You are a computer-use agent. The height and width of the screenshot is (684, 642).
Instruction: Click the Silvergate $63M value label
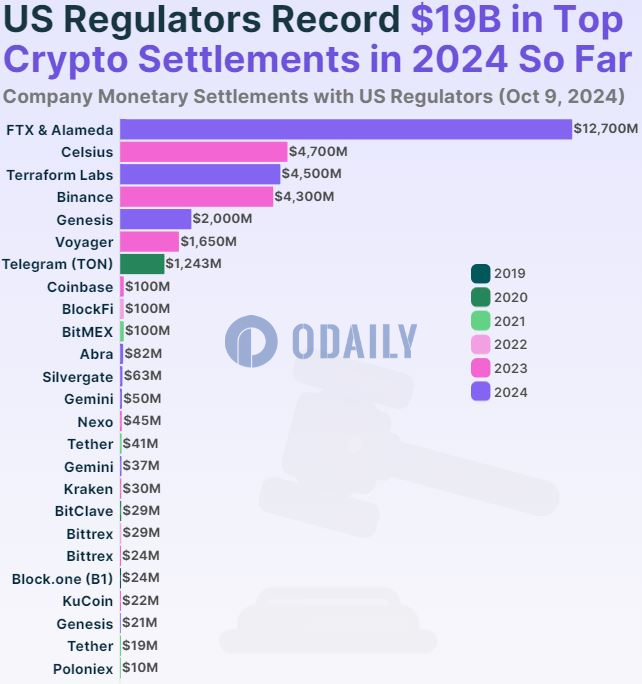tap(142, 376)
